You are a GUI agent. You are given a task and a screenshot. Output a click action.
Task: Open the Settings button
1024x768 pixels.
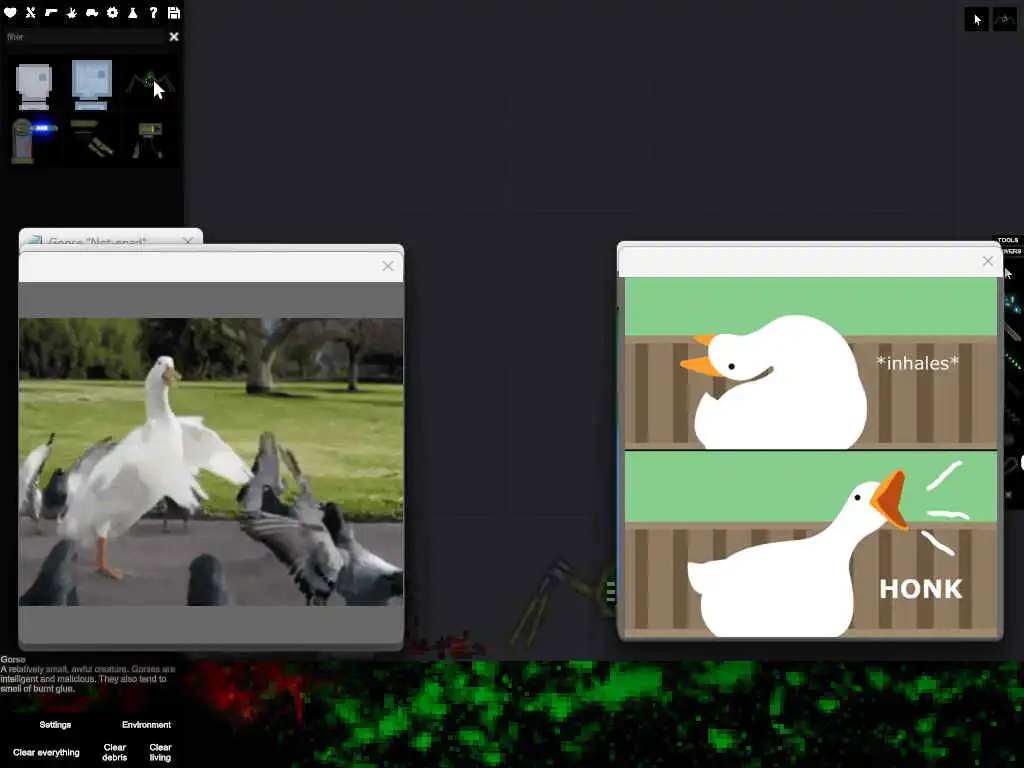[55, 725]
